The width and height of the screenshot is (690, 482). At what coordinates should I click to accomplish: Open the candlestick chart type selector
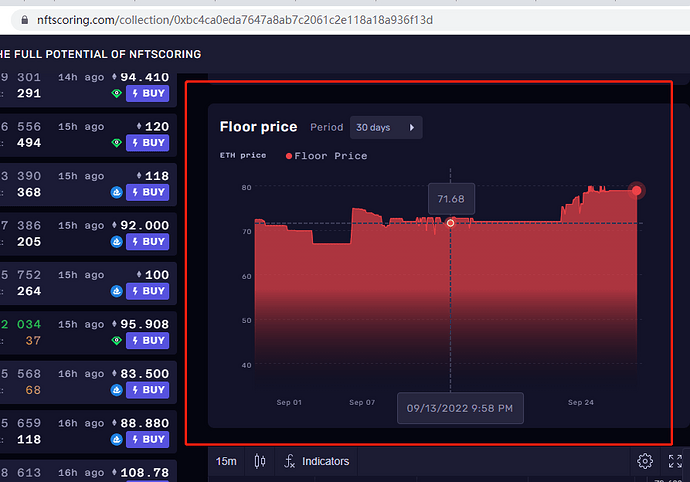tap(260, 461)
